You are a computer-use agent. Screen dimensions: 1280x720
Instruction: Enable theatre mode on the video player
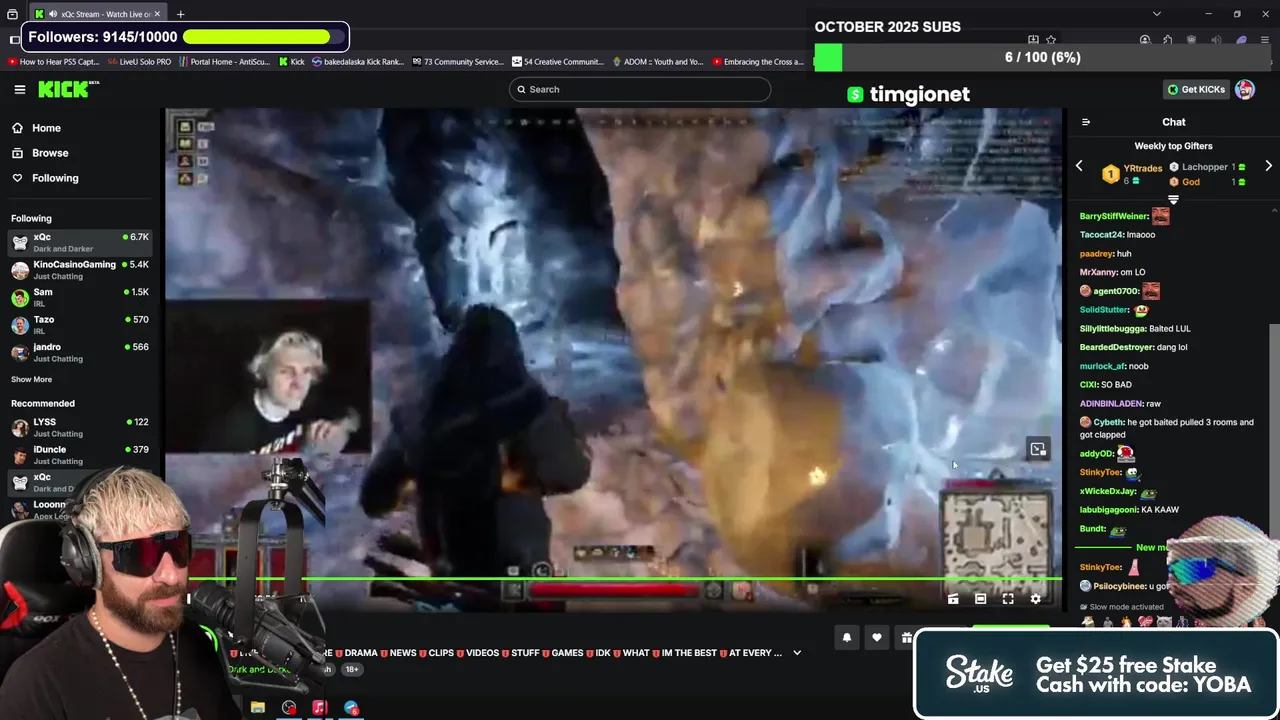tap(980, 598)
